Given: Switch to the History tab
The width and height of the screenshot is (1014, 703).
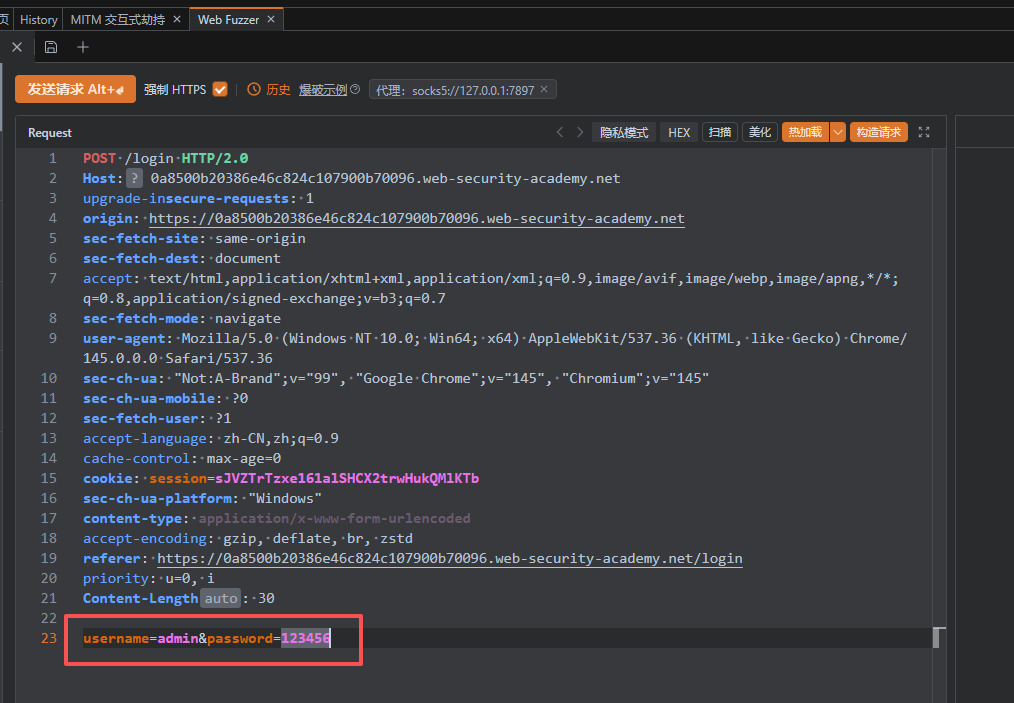Looking at the screenshot, I should point(39,19).
